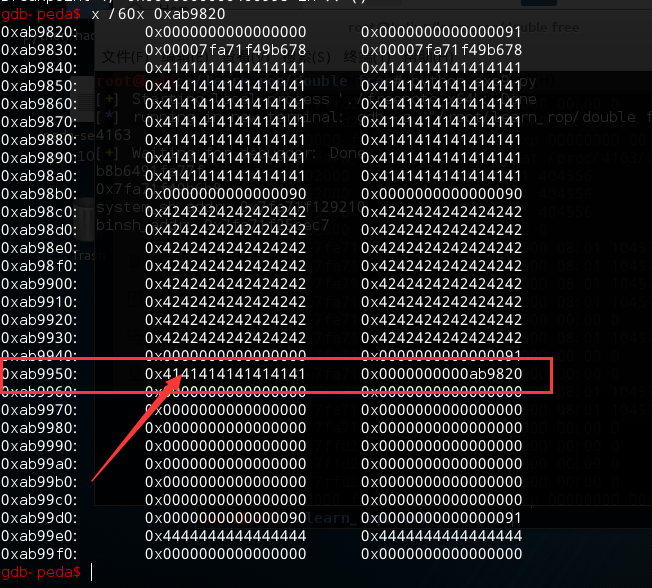Click the 0xab99d0 address label
Viewport: 652px width, 588px height.
click(39, 517)
